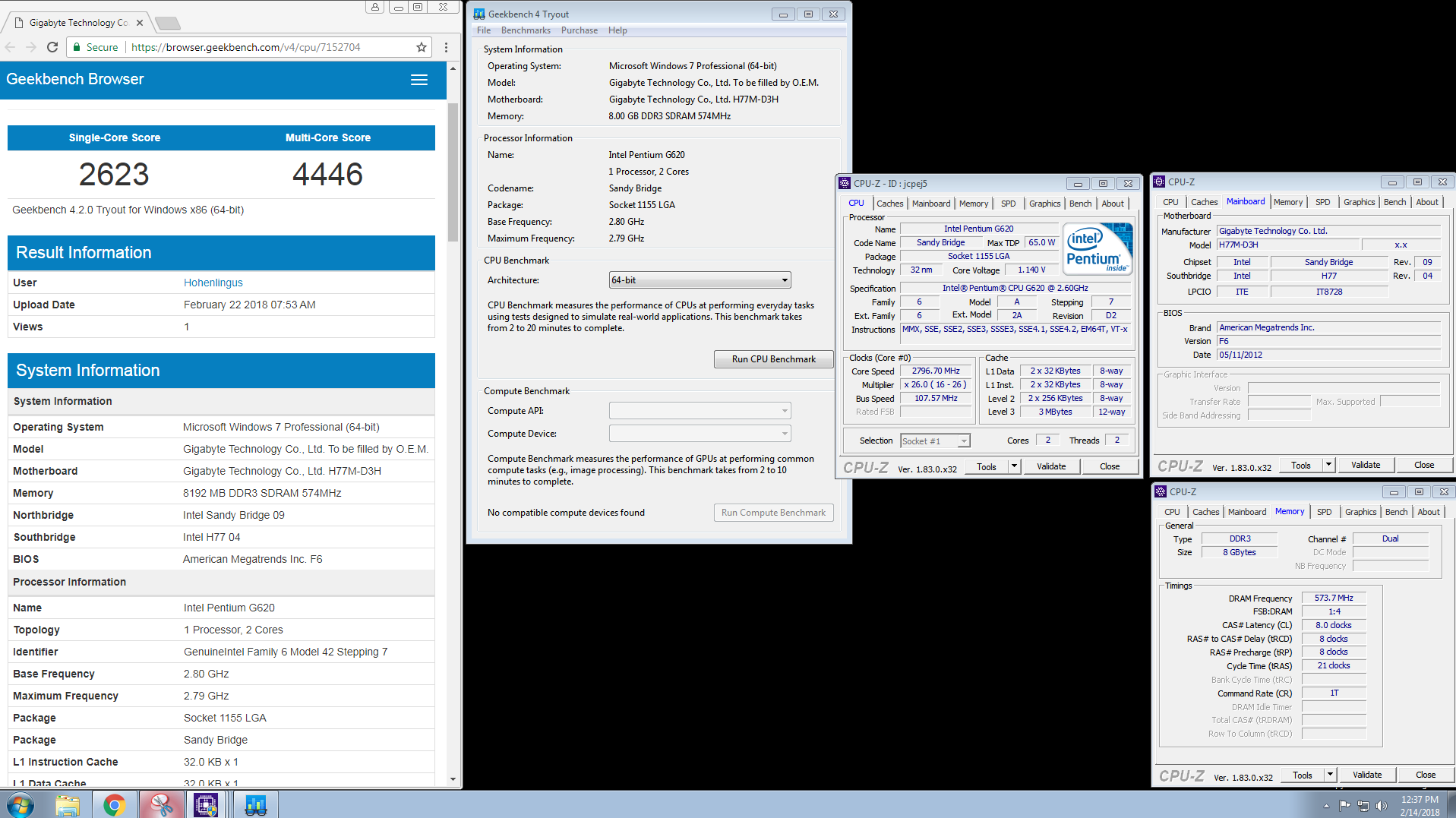Viewport: 1456px width, 818px height.
Task: Click the scrollbar down arrow in Chrome
Action: (x=453, y=779)
